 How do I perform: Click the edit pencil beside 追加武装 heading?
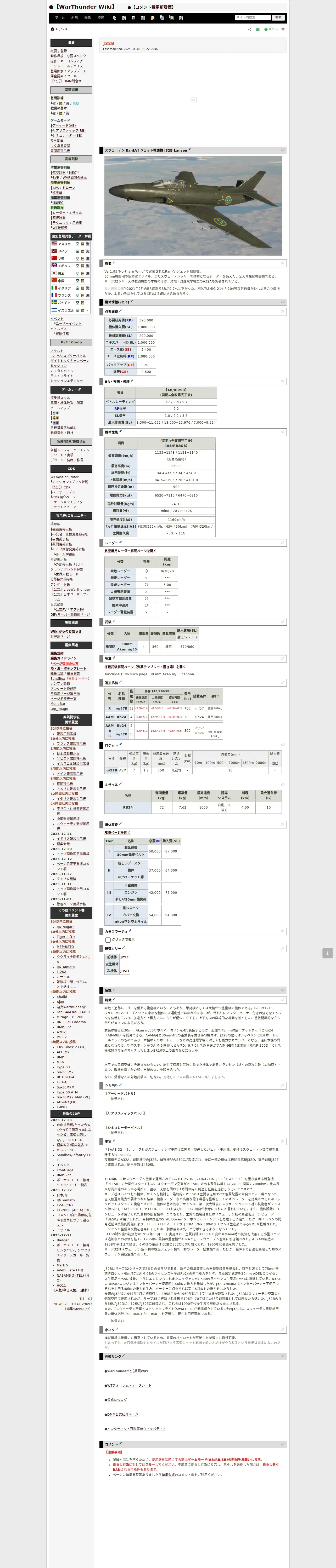121,682
